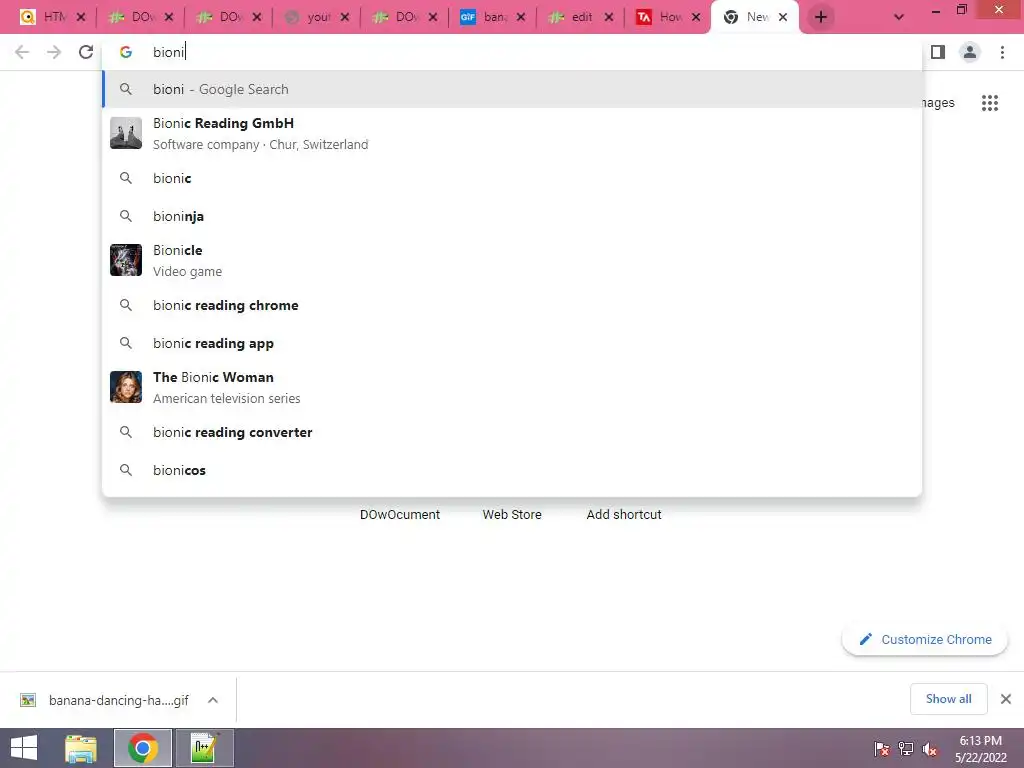The image size is (1024, 768).
Task: Expand download item options chevron
Action: pyautogui.click(x=213, y=700)
